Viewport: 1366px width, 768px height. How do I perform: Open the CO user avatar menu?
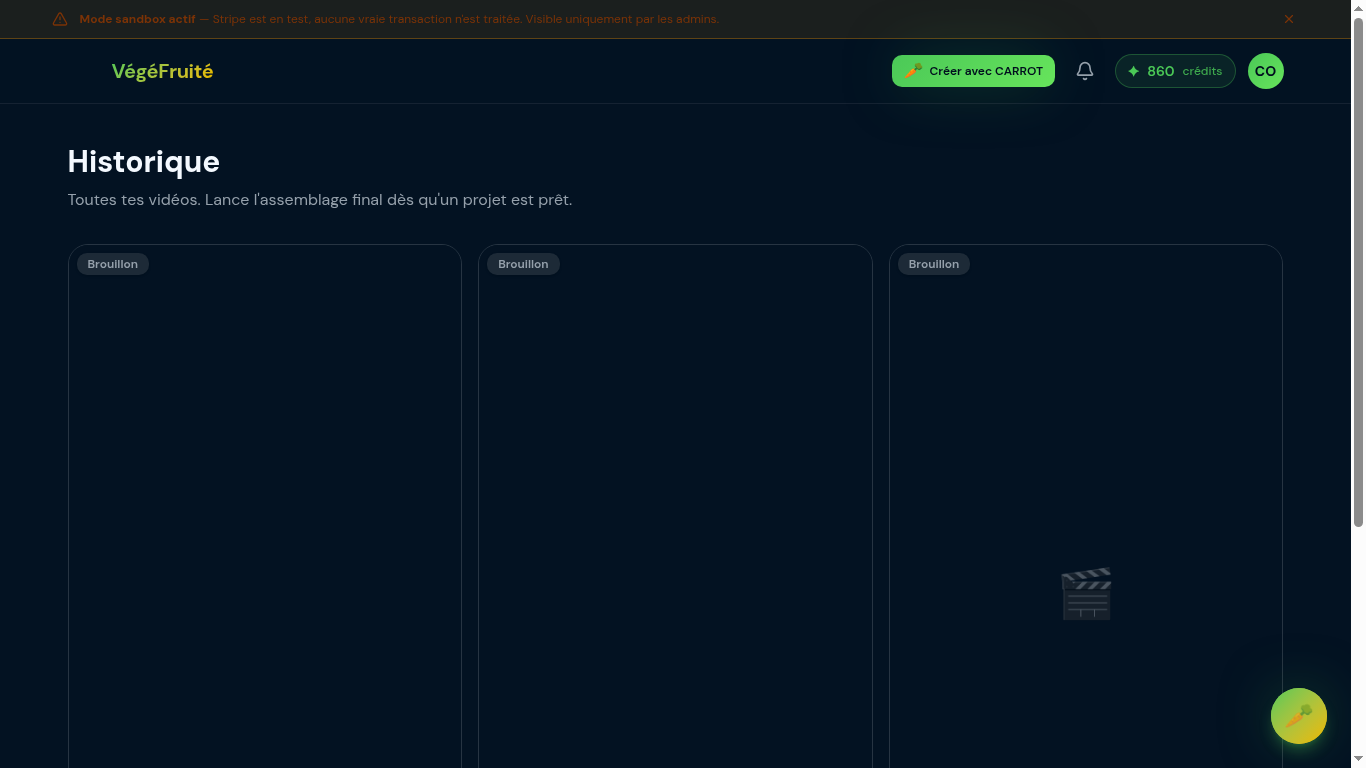point(1265,71)
